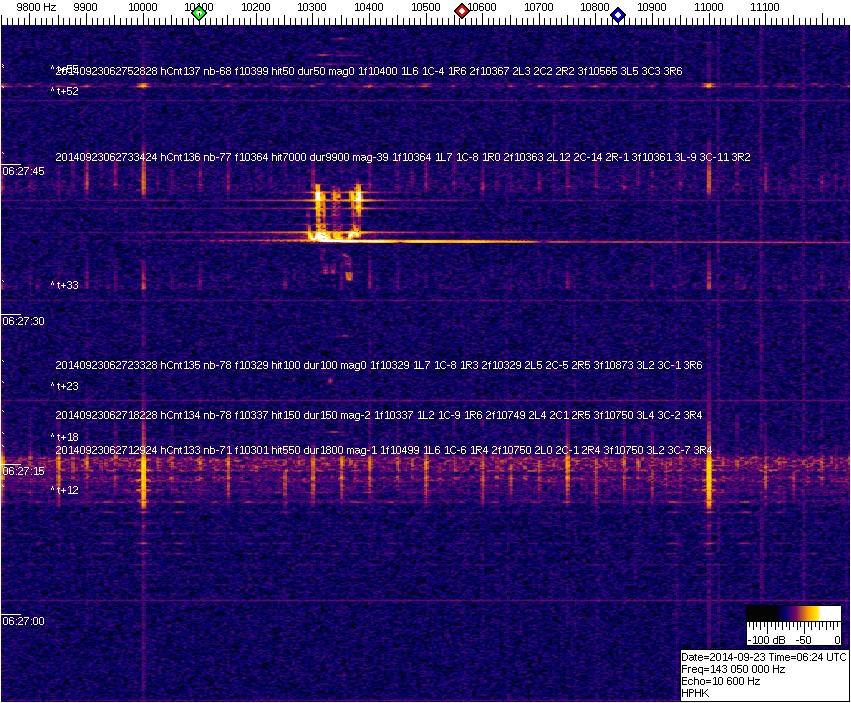Click the t+23 event marker
This screenshot has width=851, height=703.
tap(66, 386)
